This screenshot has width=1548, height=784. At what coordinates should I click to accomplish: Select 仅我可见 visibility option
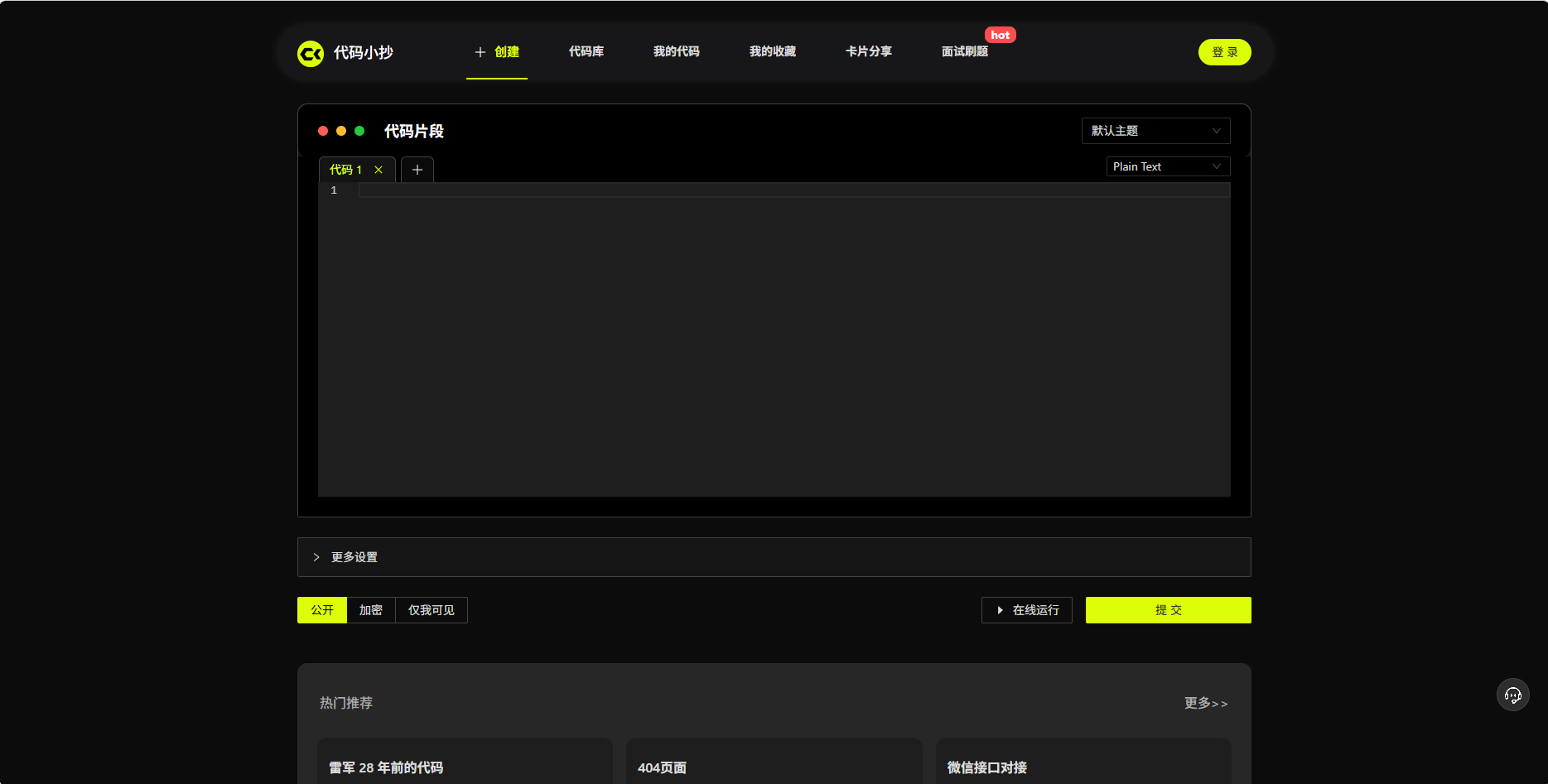pos(432,610)
